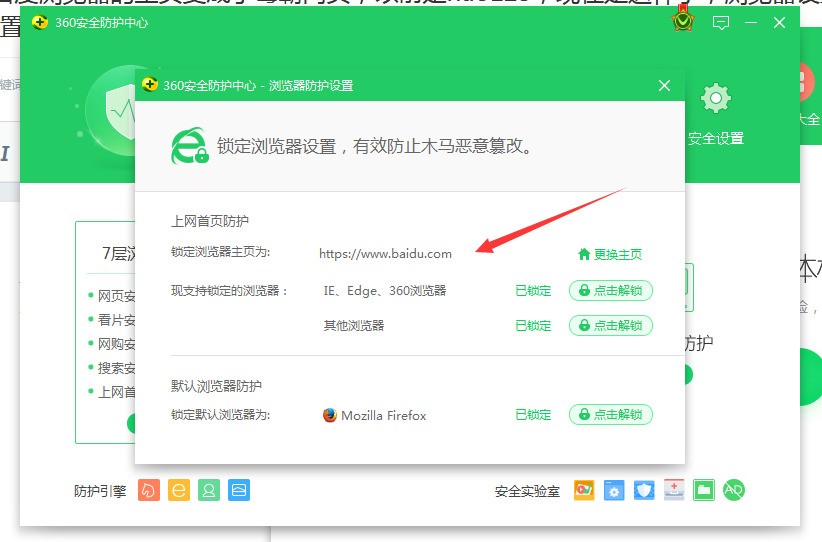Click the 360 logo in dialog title bar
The width and height of the screenshot is (822, 542).
click(x=150, y=85)
